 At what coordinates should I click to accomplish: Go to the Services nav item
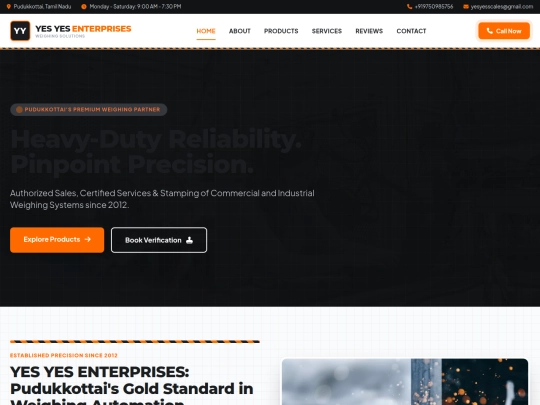(x=327, y=31)
